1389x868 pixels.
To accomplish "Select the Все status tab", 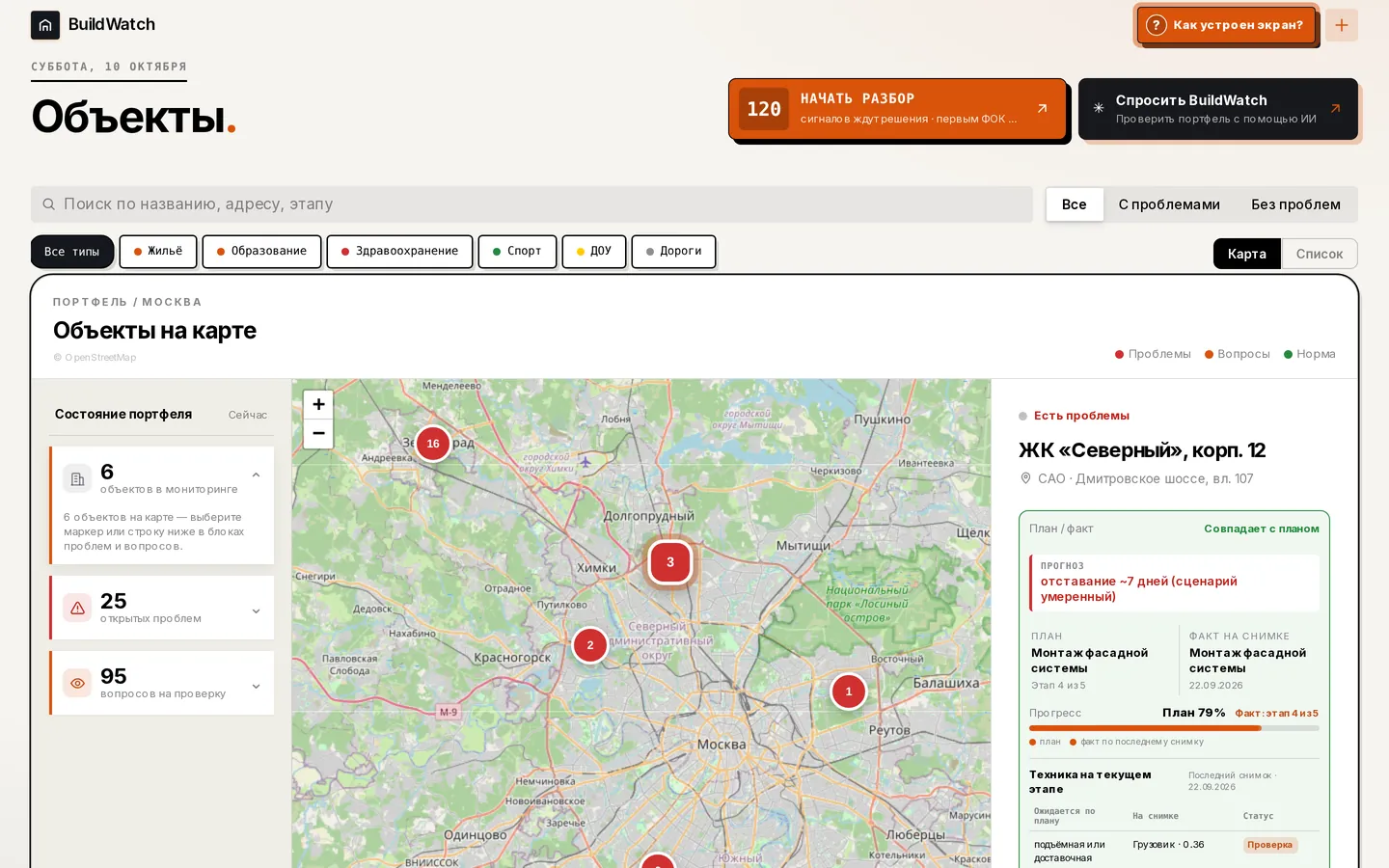I will tap(1075, 204).
